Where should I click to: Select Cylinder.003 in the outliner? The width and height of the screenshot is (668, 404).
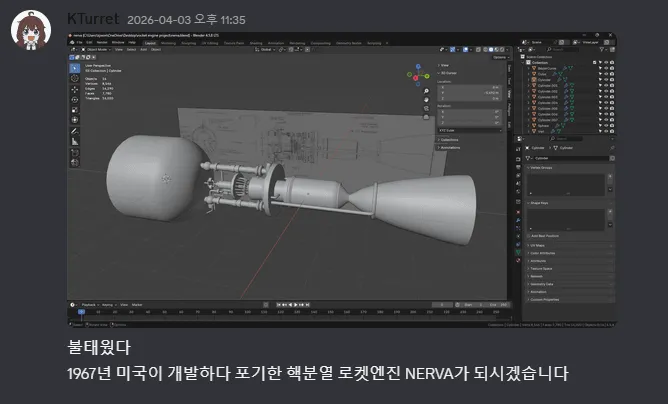click(x=547, y=97)
